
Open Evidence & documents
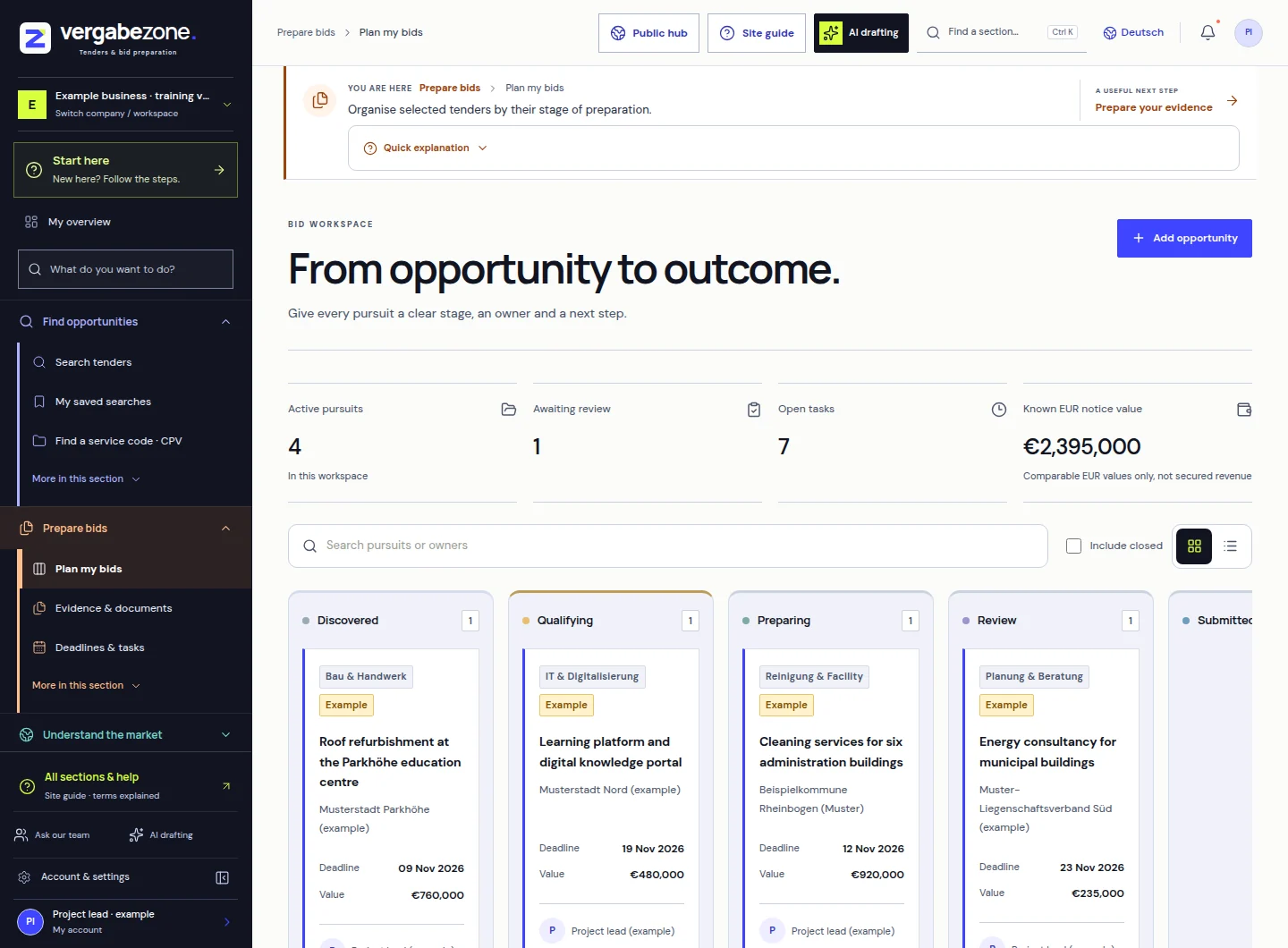[134, 608]
